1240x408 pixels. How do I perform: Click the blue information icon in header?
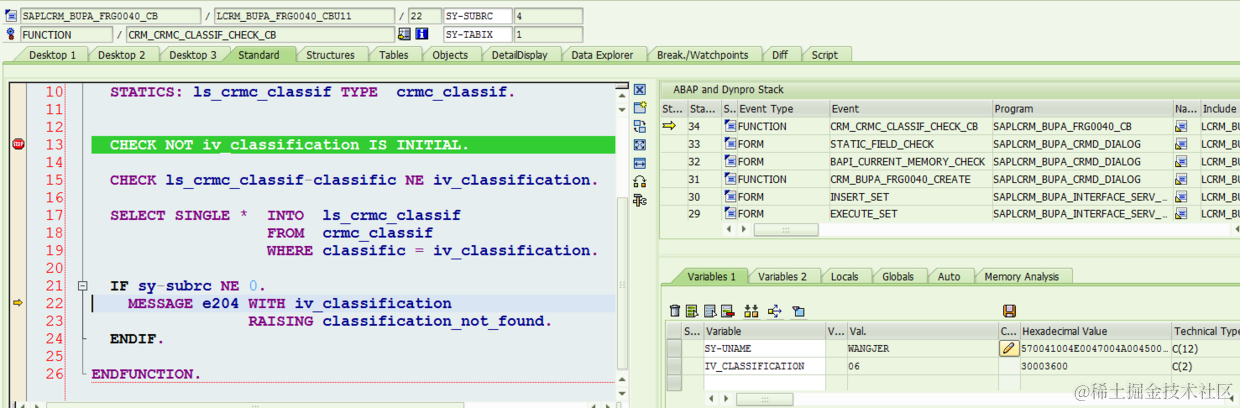point(421,34)
